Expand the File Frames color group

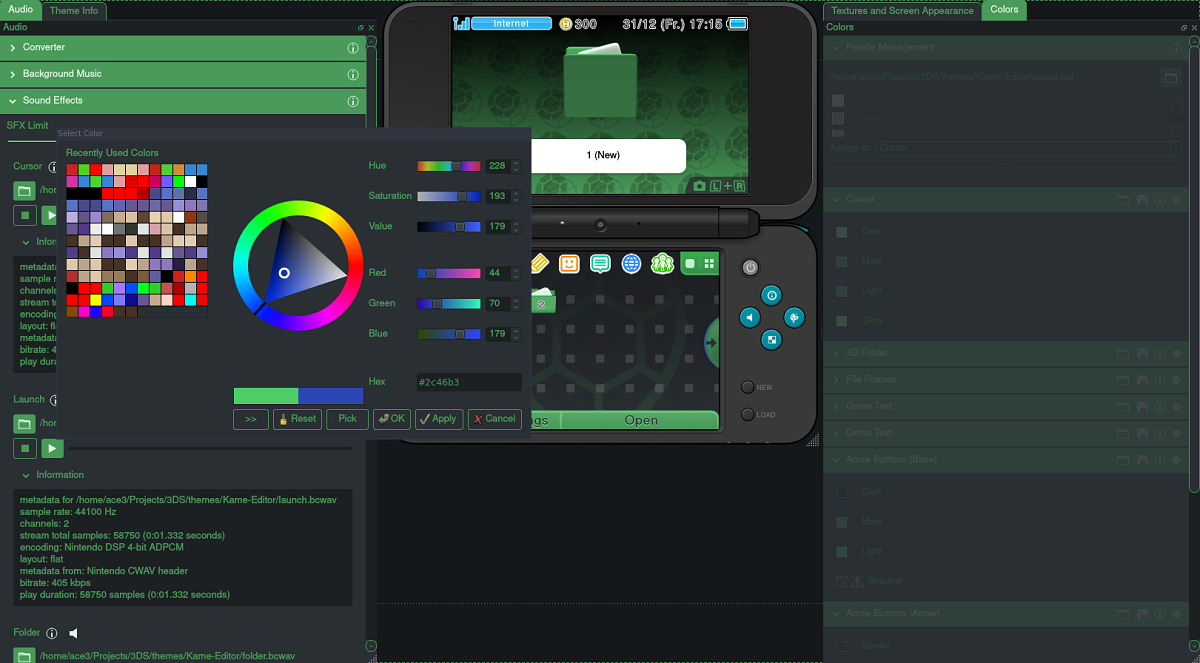click(836, 380)
